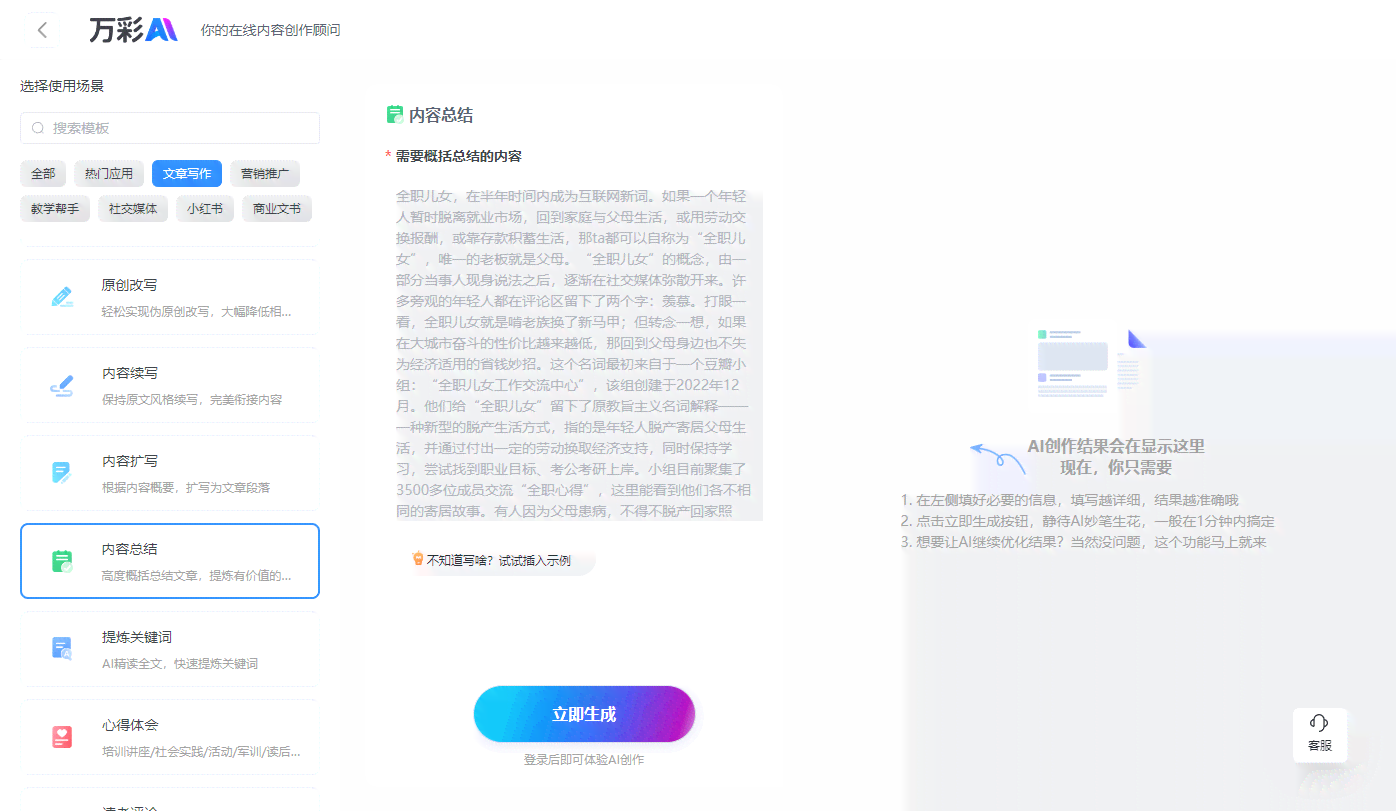Image resolution: width=1396 pixels, height=811 pixels.
Task: Select the 教学帮手 category tag
Action: (55, 209)
